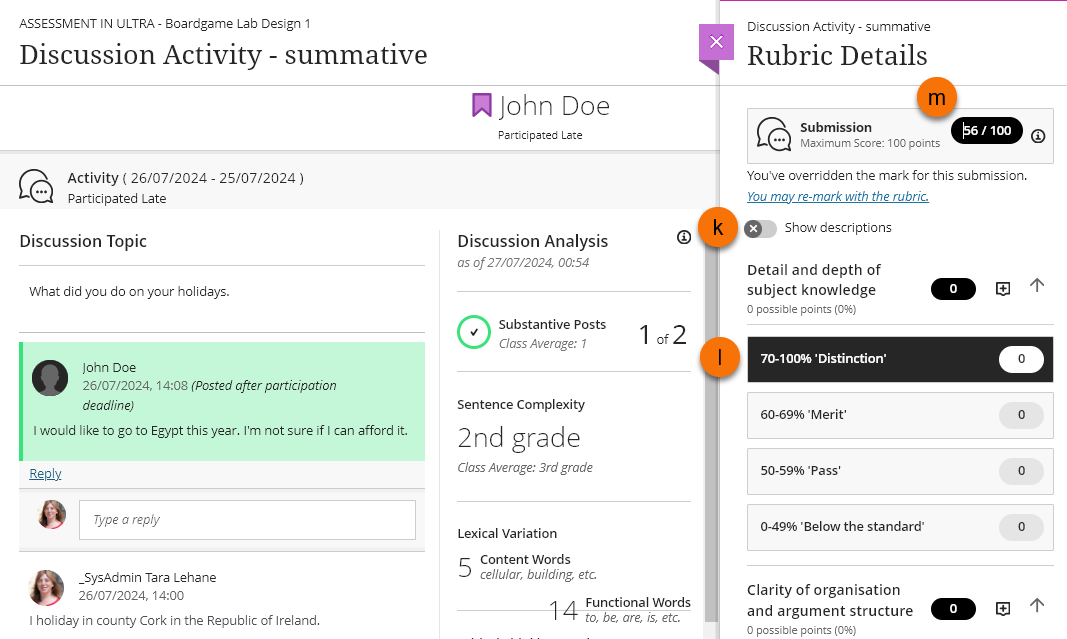Screen dimensions: 1067x639
Task: Collapse the Clarity of organisation criterion
Action: (1037, 606)
